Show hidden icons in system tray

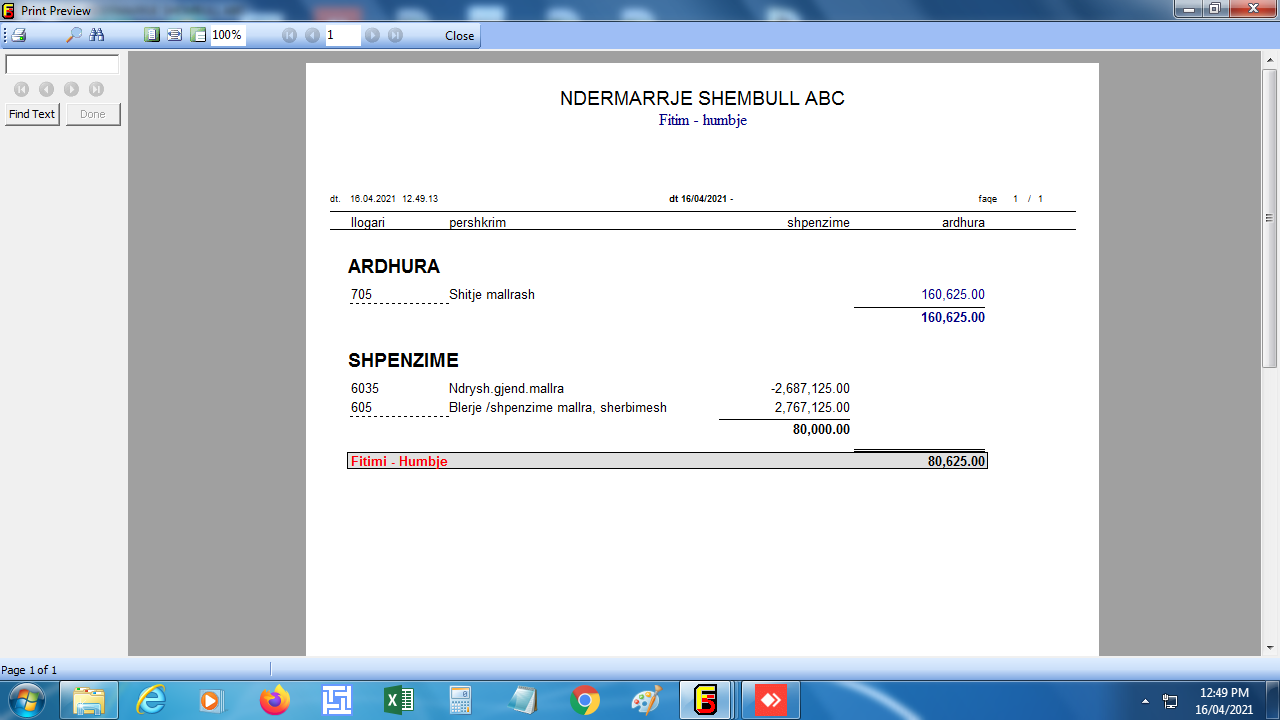[1144, 700]
